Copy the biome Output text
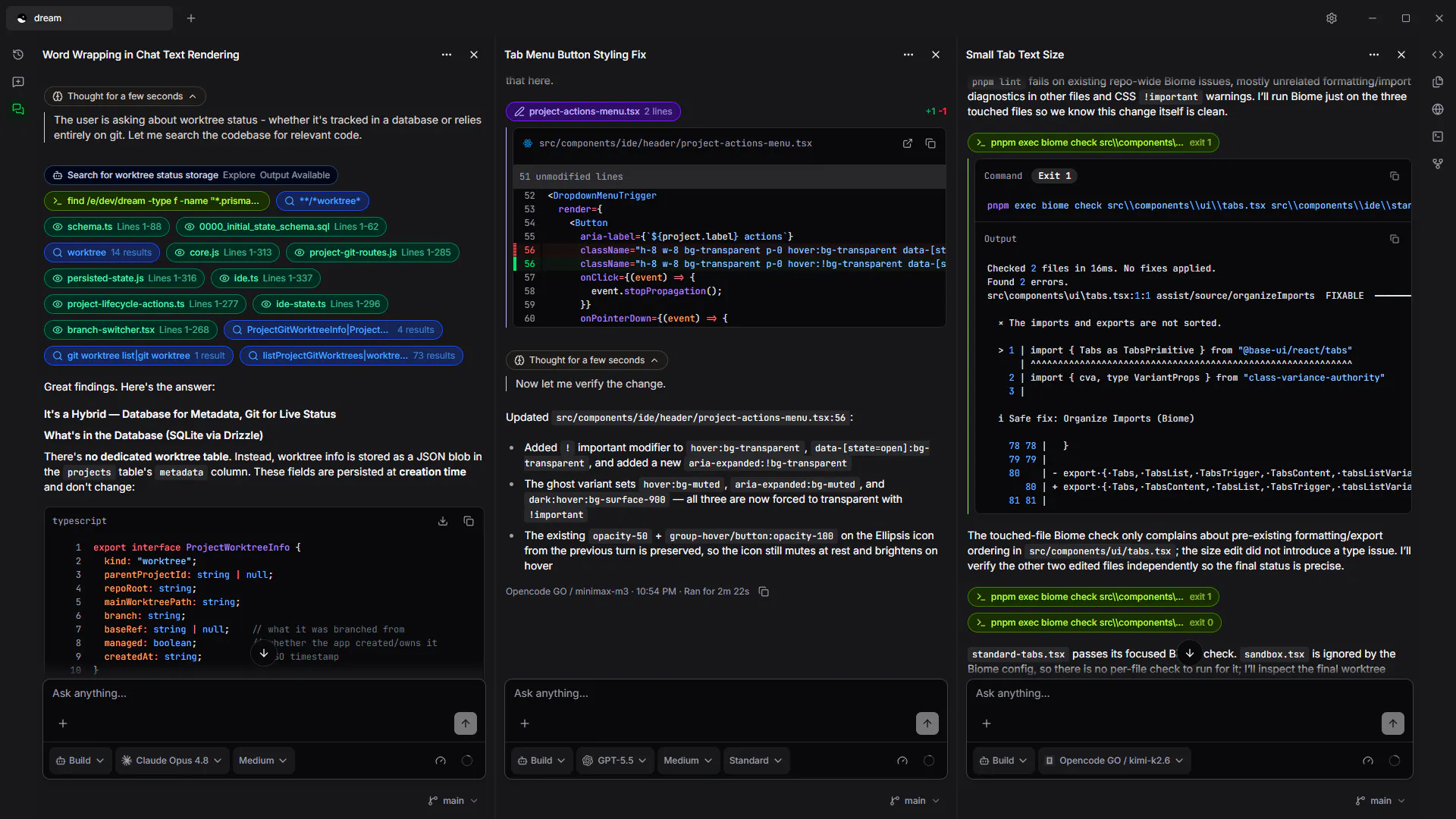The image size is (1456, 819). pos(1395,239)
